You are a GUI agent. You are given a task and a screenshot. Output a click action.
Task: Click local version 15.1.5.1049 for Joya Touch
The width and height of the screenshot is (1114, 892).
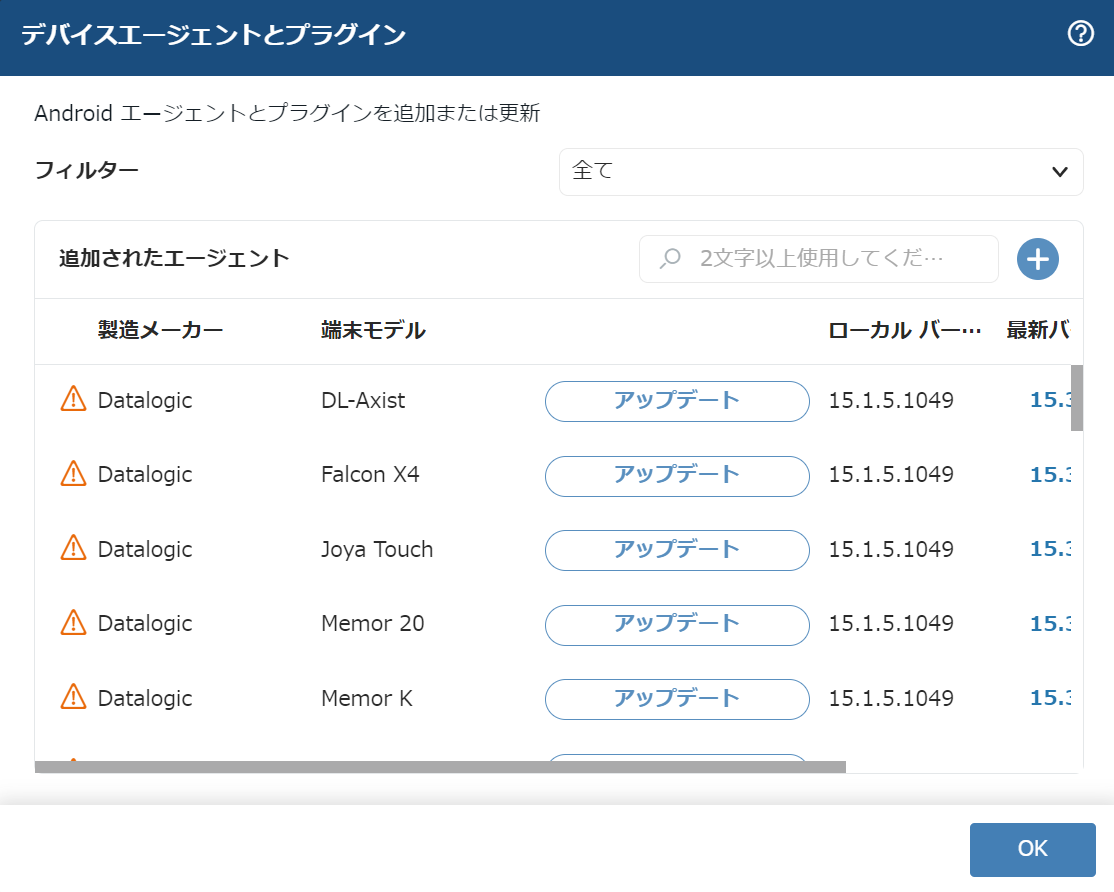(891, 549)
